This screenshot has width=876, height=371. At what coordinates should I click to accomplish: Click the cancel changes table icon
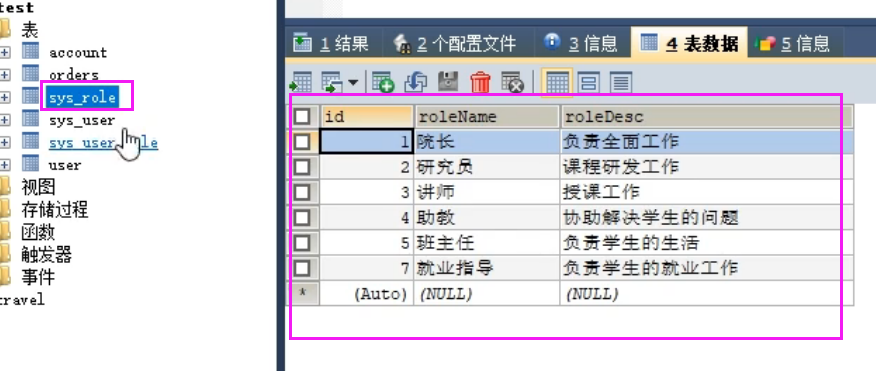pyautogui.click(x=513, y=82)
